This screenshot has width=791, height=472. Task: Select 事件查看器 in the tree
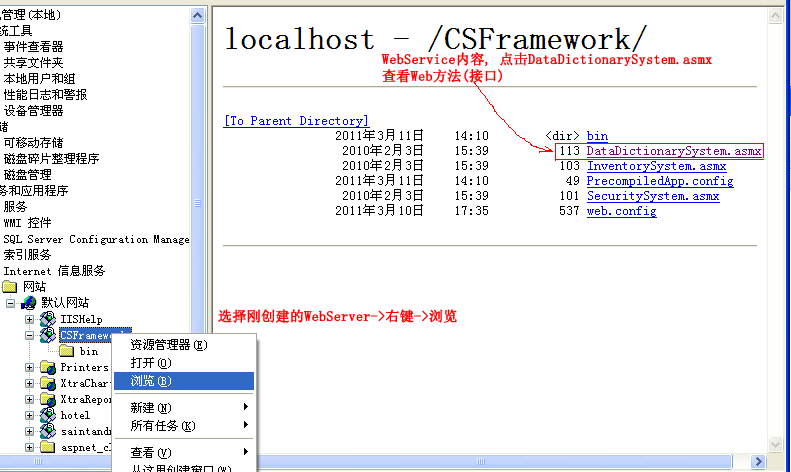(x=33, y=47)
